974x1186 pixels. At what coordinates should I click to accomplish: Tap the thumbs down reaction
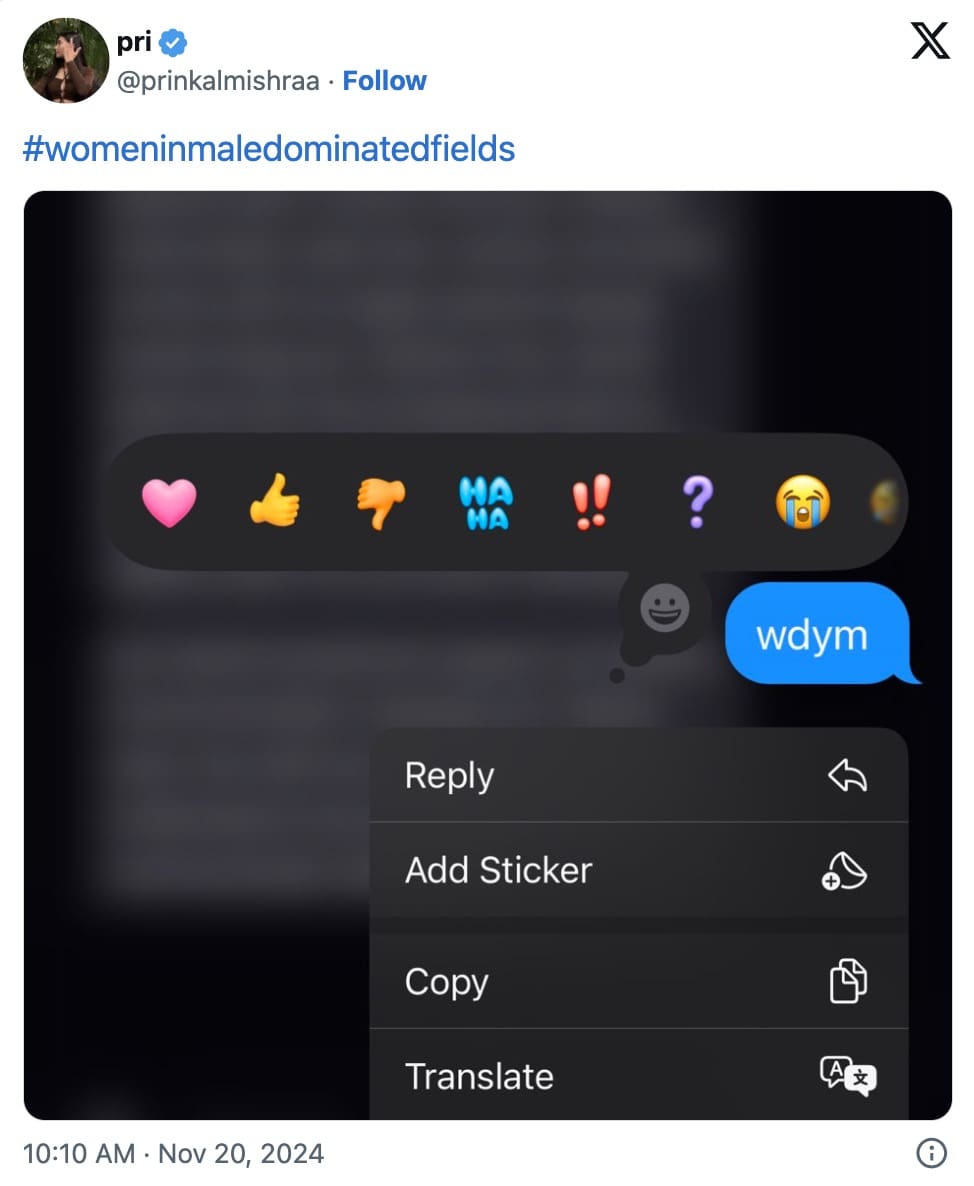(x=381, y=504)
